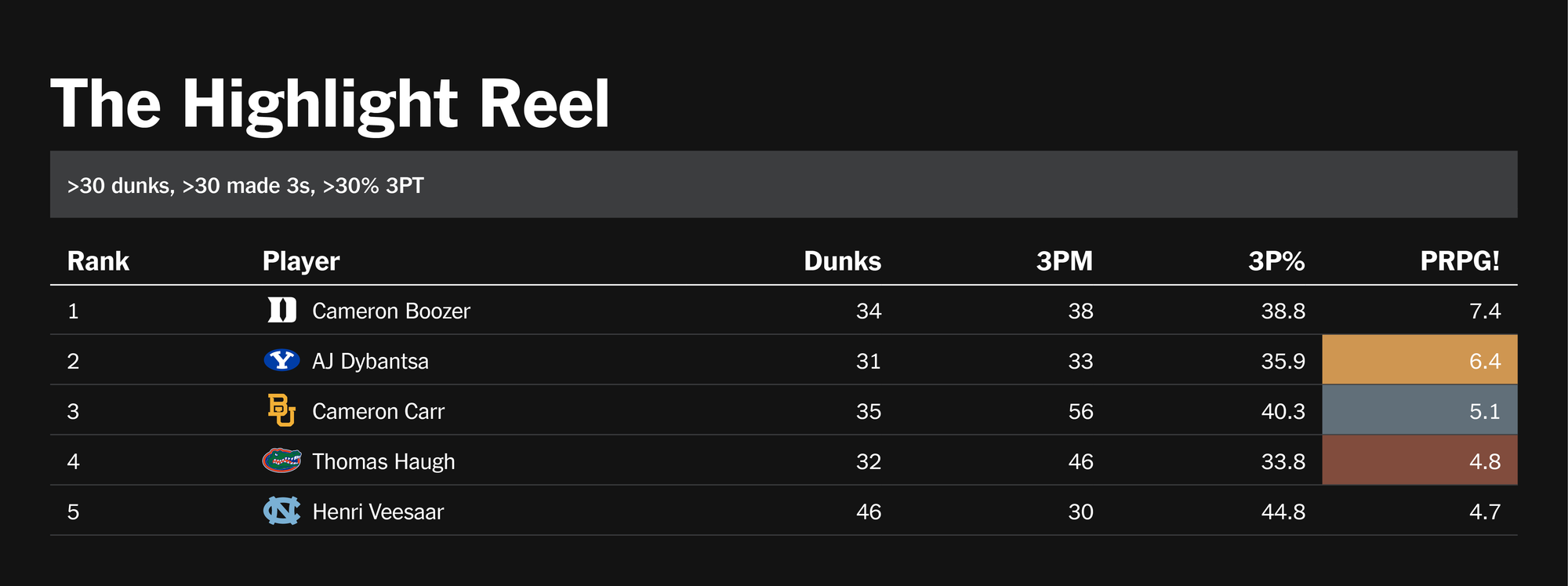The height and width of the screenshot is (586, 1568).
Task: Click the Rank column header
Action: coord(98,261)
